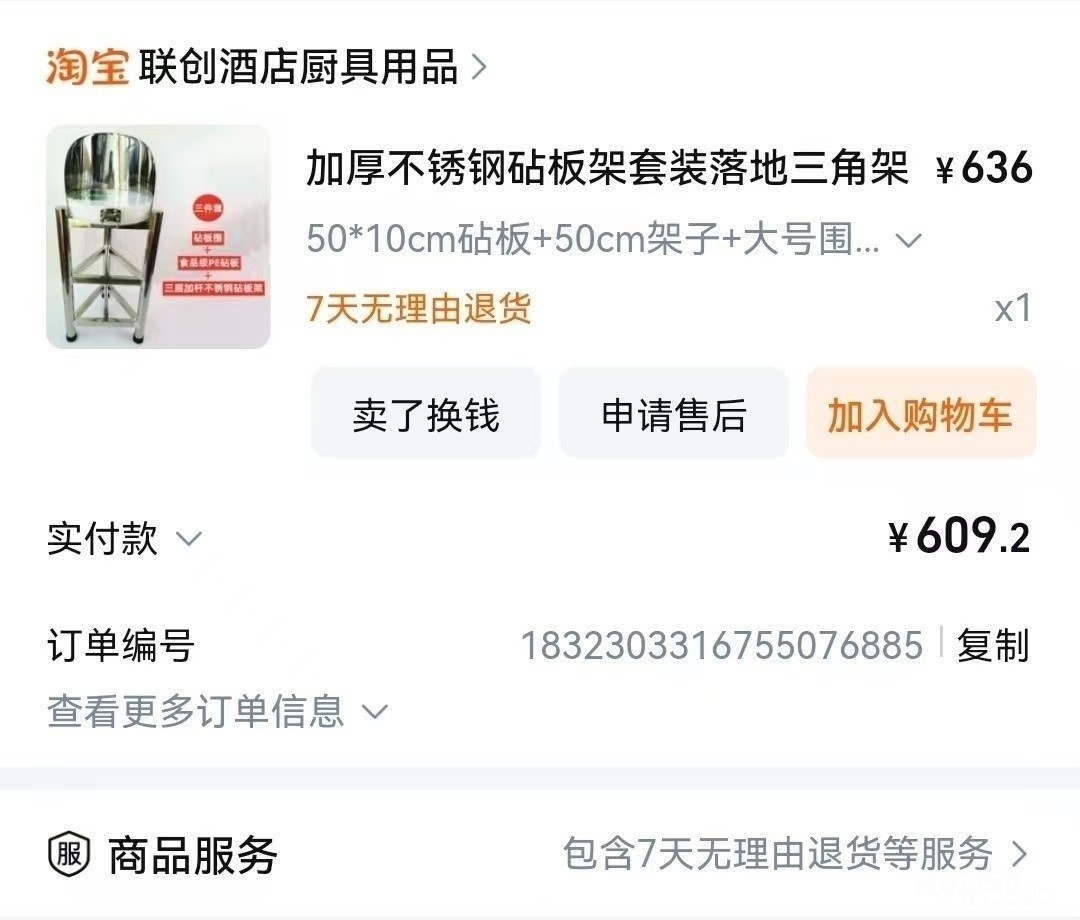Image resolution: width=1080 pixels, height=920 pixels.
Task: Tap the 实付款 label
Action: (x=103, y=539)
